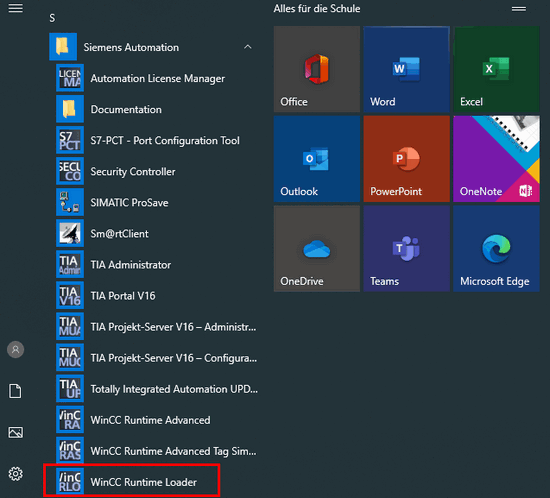Screen dimensions: 550x498
Task: Launch 'Totally Integrated Automation UPD...' text
Action: tap(174, 389)
